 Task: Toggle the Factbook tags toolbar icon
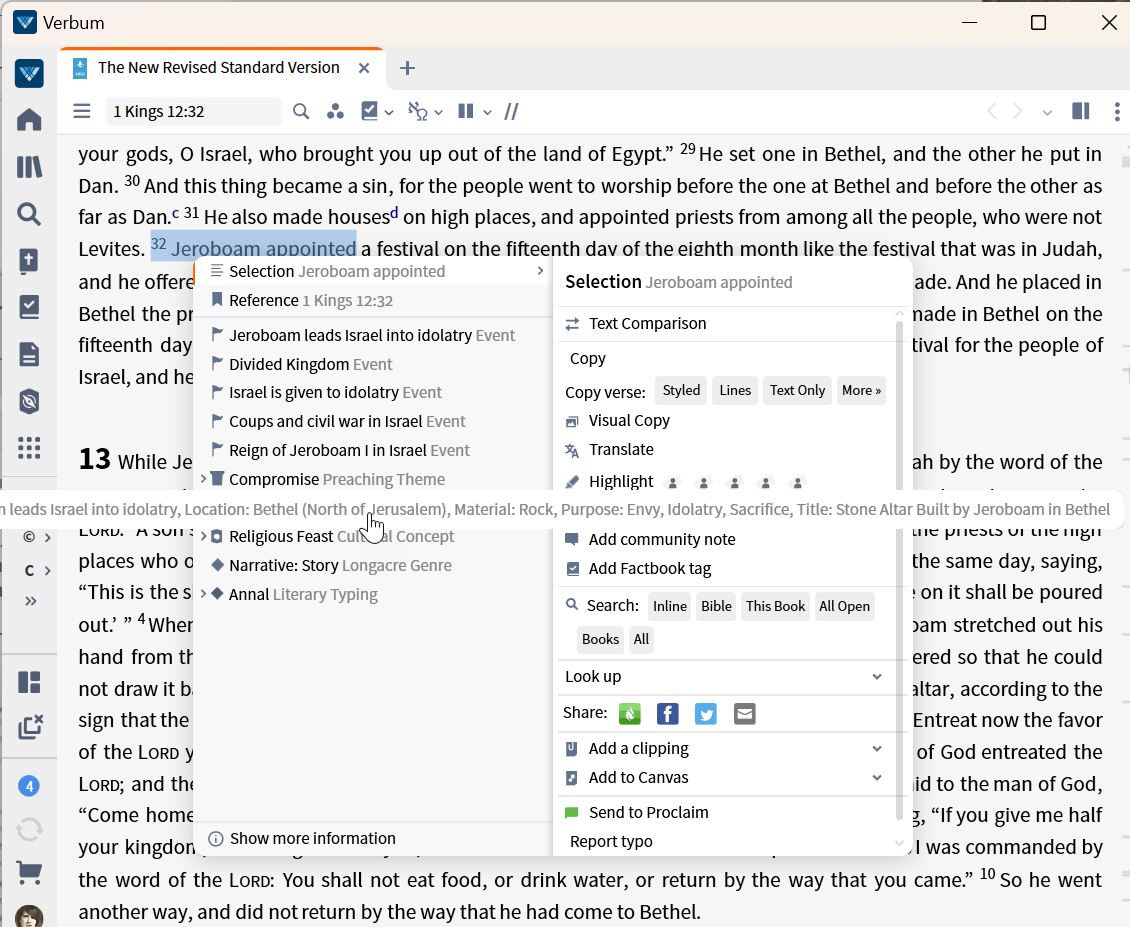(x=369, y=111)
